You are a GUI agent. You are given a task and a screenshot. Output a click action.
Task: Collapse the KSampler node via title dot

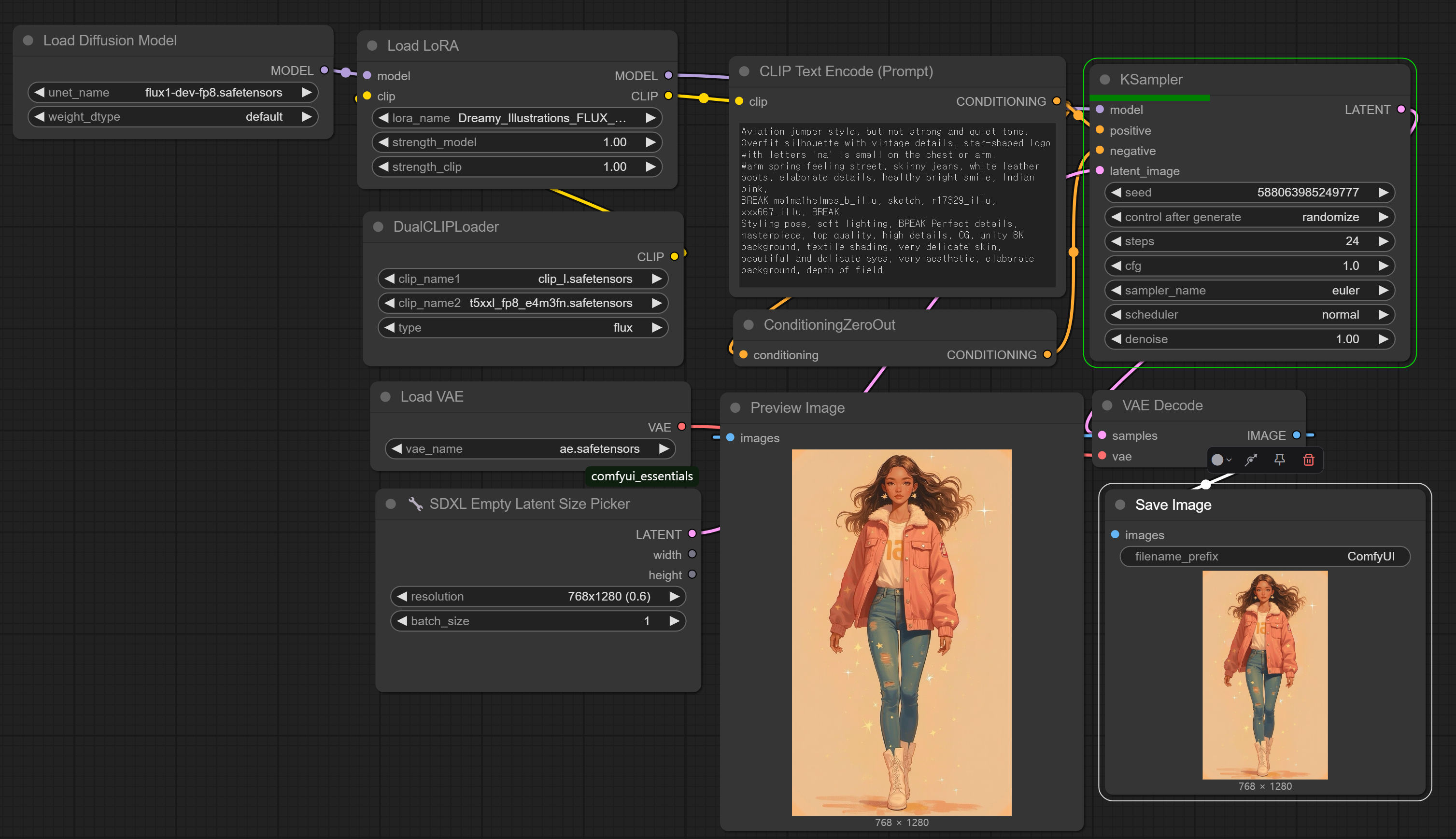coord(1104,80)
